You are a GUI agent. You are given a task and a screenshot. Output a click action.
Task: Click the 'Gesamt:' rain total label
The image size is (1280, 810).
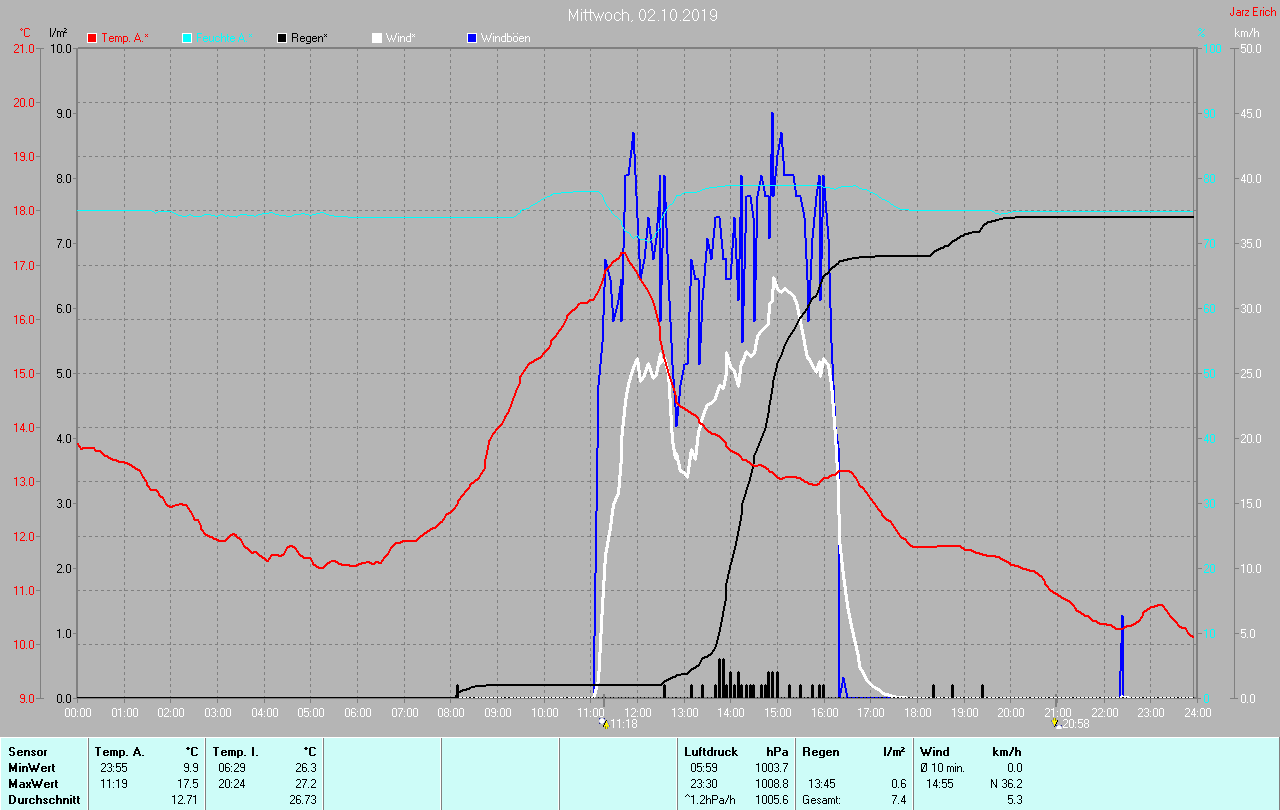(x=821, y=800)
